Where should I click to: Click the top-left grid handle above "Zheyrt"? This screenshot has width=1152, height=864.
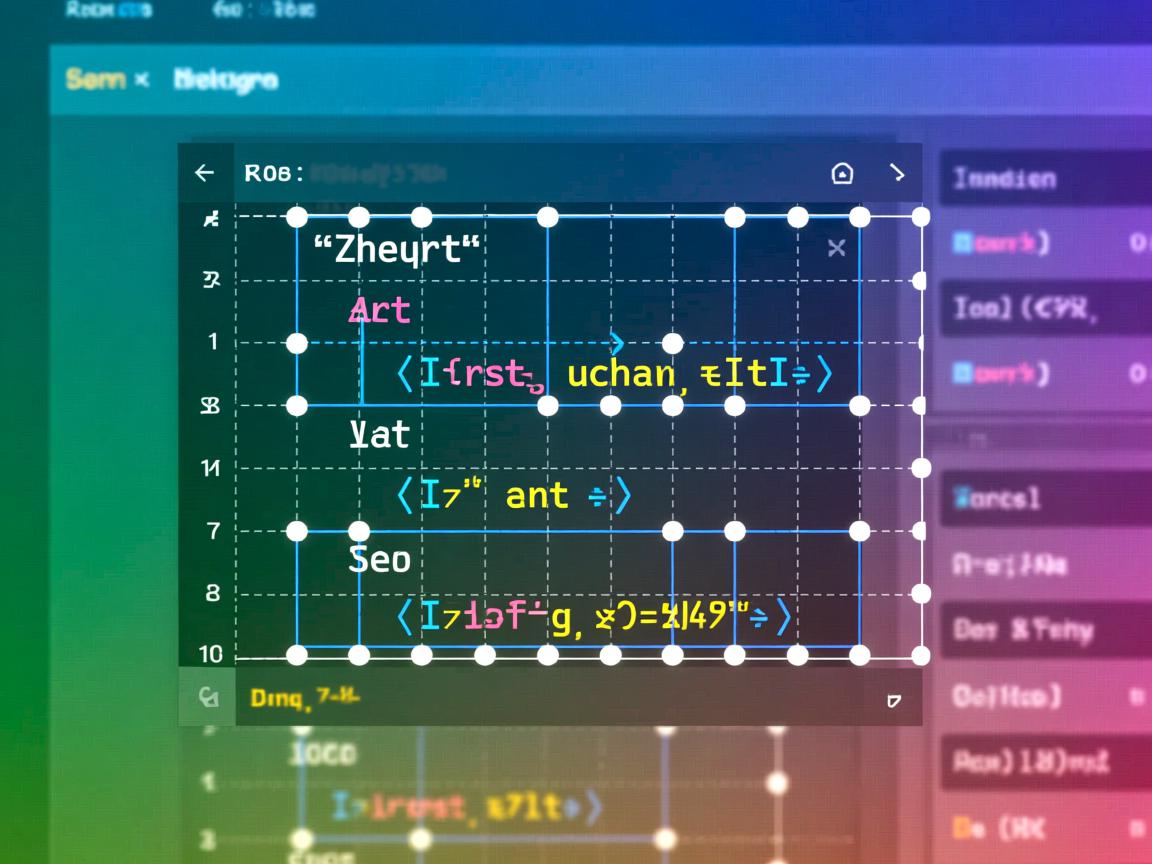pos(297,218)
